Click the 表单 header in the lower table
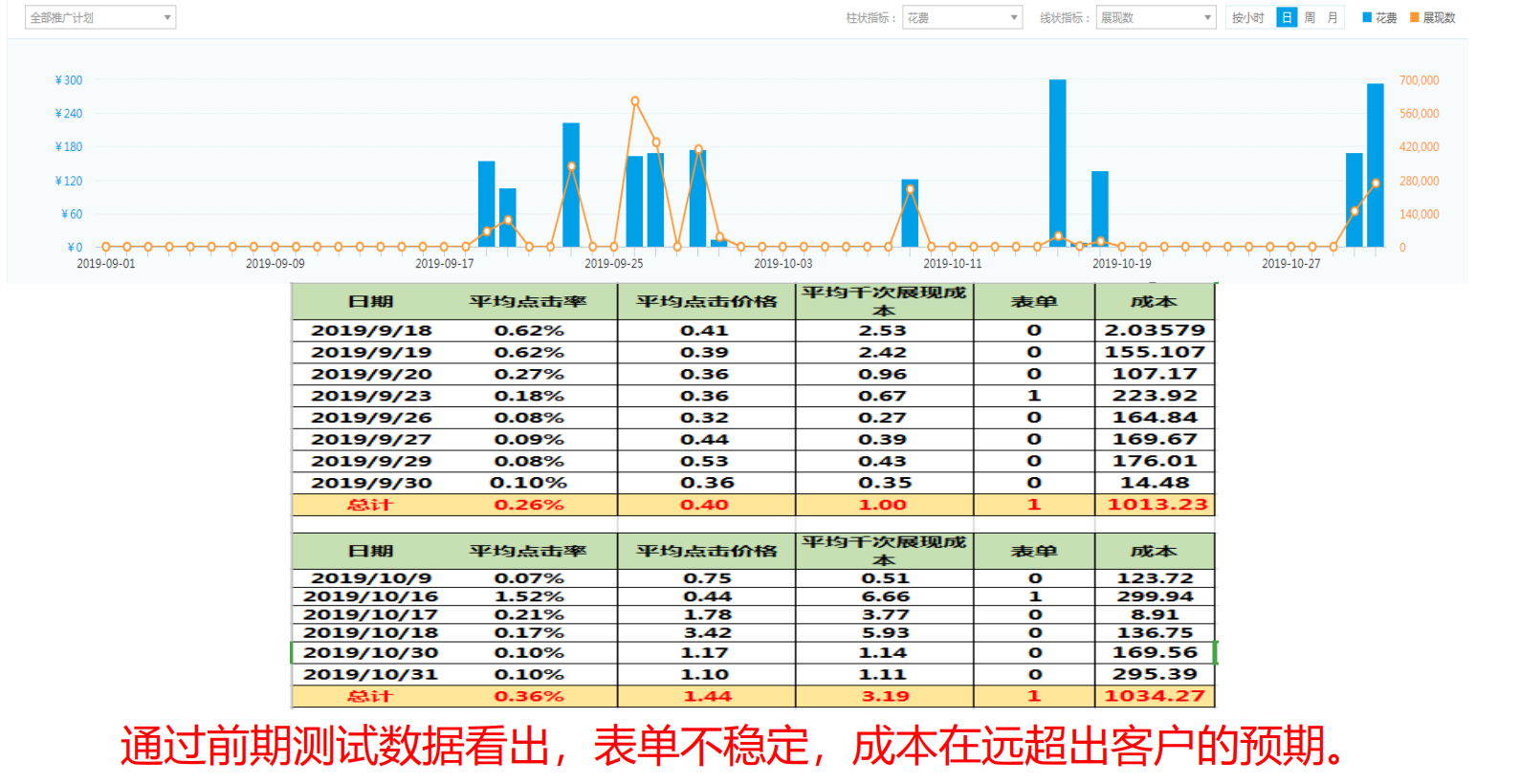This screenshot has width=1520, height=784. [1034, 551]
